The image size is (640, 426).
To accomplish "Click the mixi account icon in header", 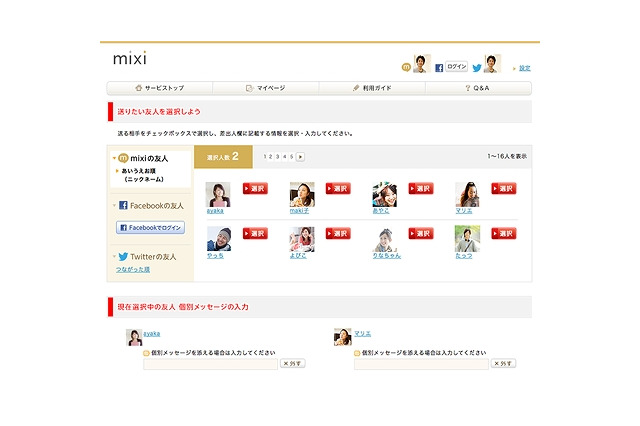I will pyautogui.click(x=406, y=67).
